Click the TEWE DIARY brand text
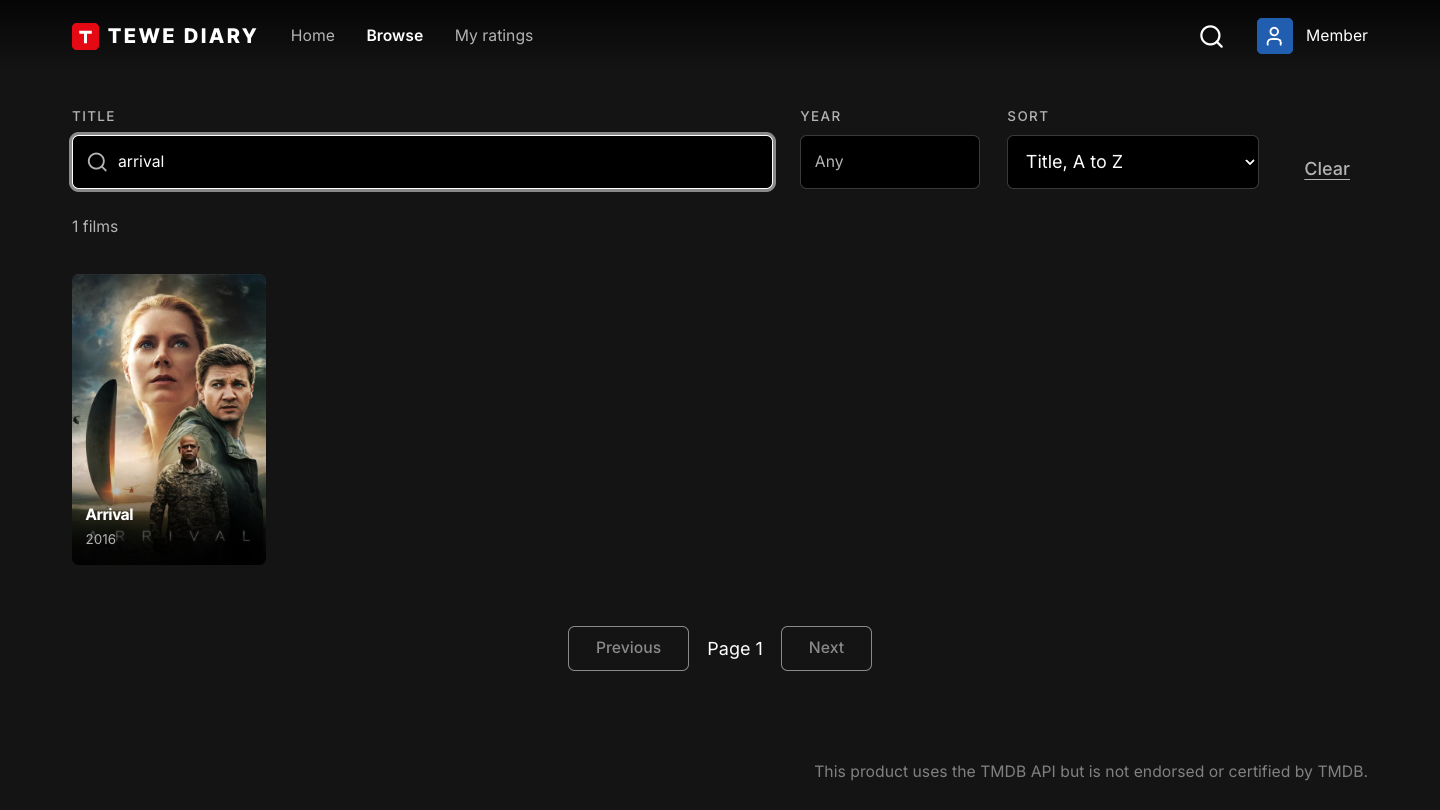 (x=182, y=36)
